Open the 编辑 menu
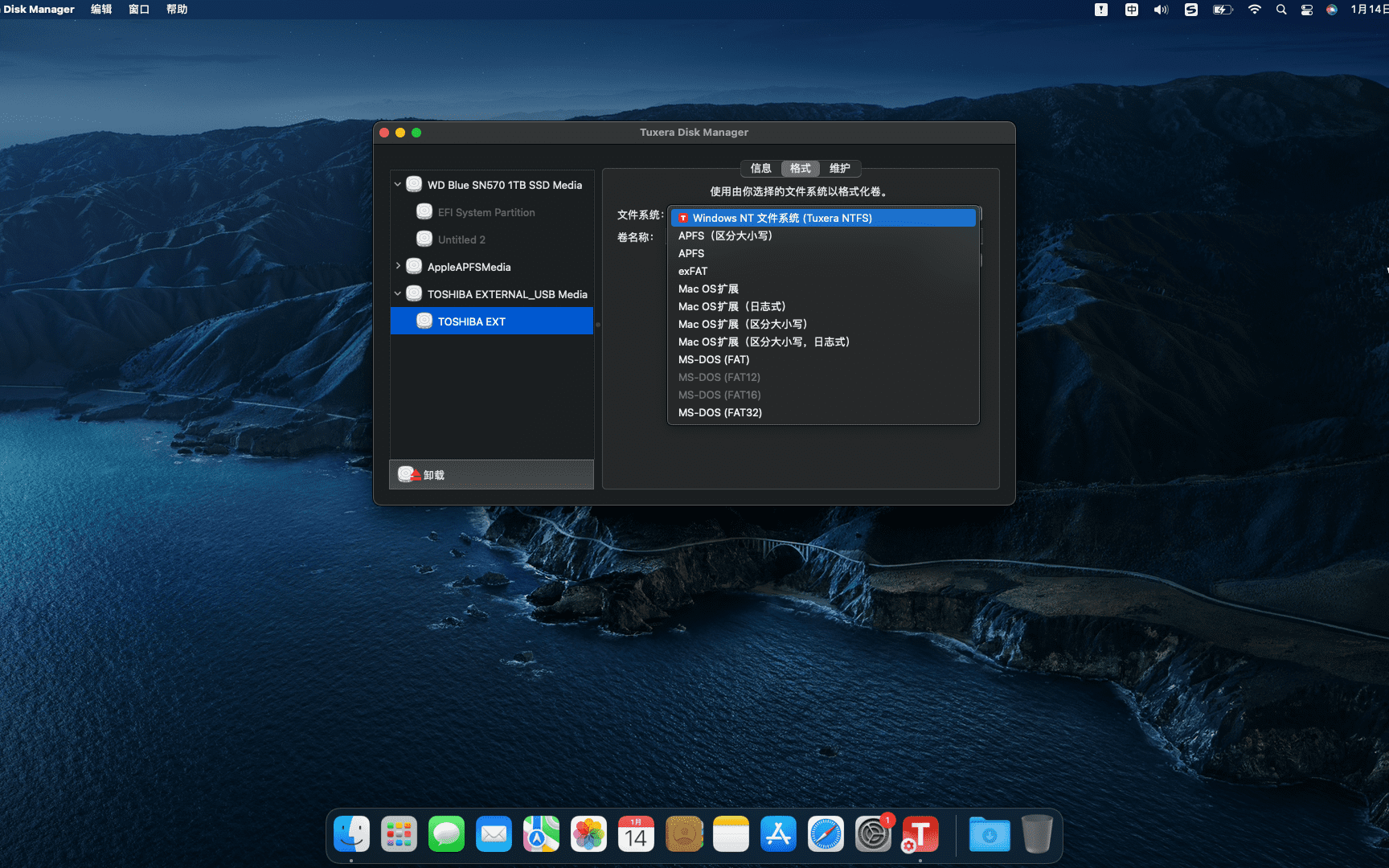This screenshot has width=1389, height=868. pyautogui.click(x=101, y=9)
